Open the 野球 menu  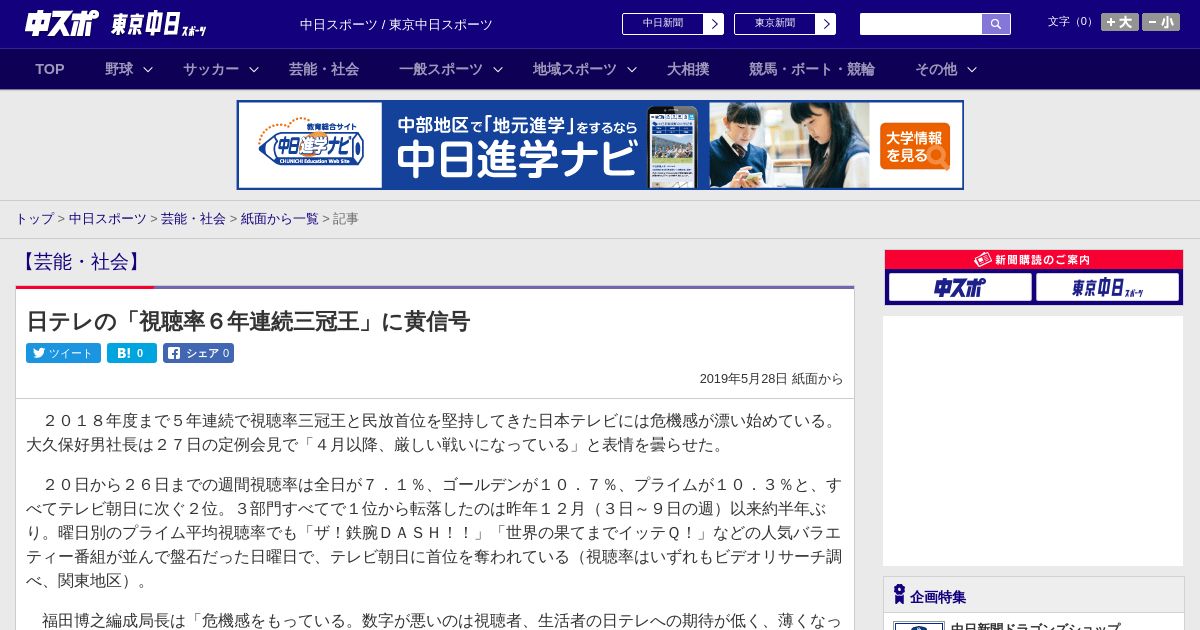click(x=119, y=69)
